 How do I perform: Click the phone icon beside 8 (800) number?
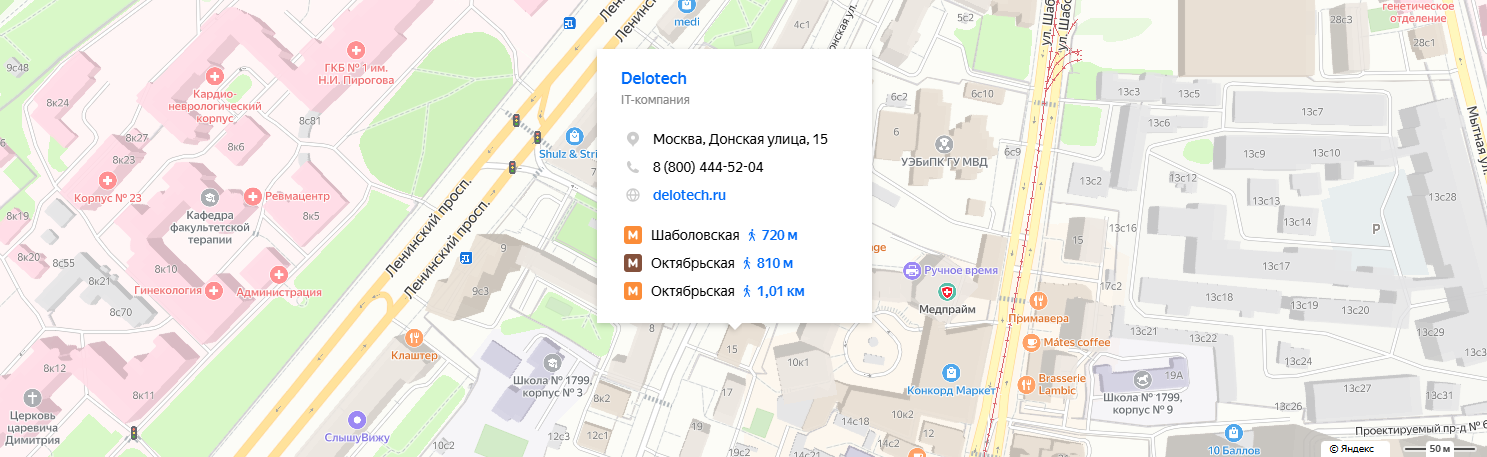point(632,167)
